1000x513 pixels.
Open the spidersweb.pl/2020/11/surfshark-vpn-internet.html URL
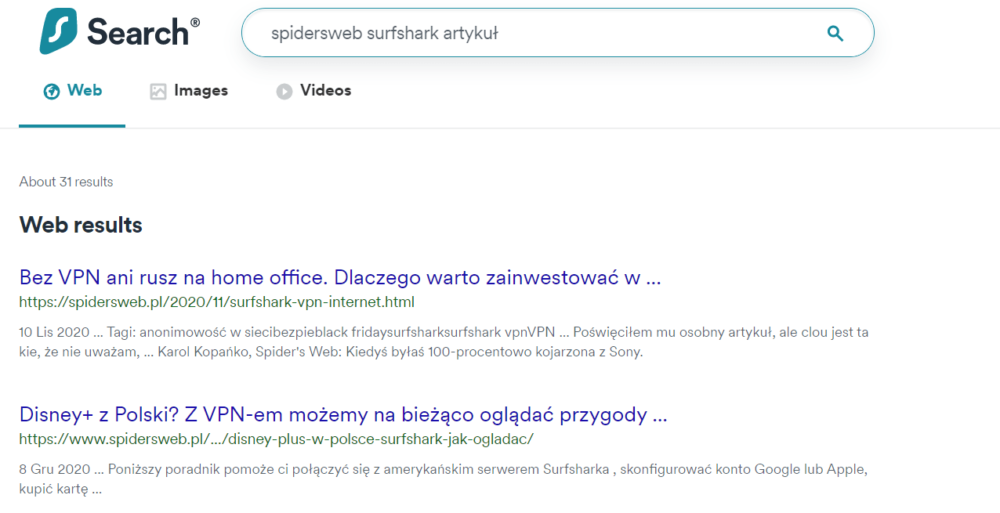[217, 302]
